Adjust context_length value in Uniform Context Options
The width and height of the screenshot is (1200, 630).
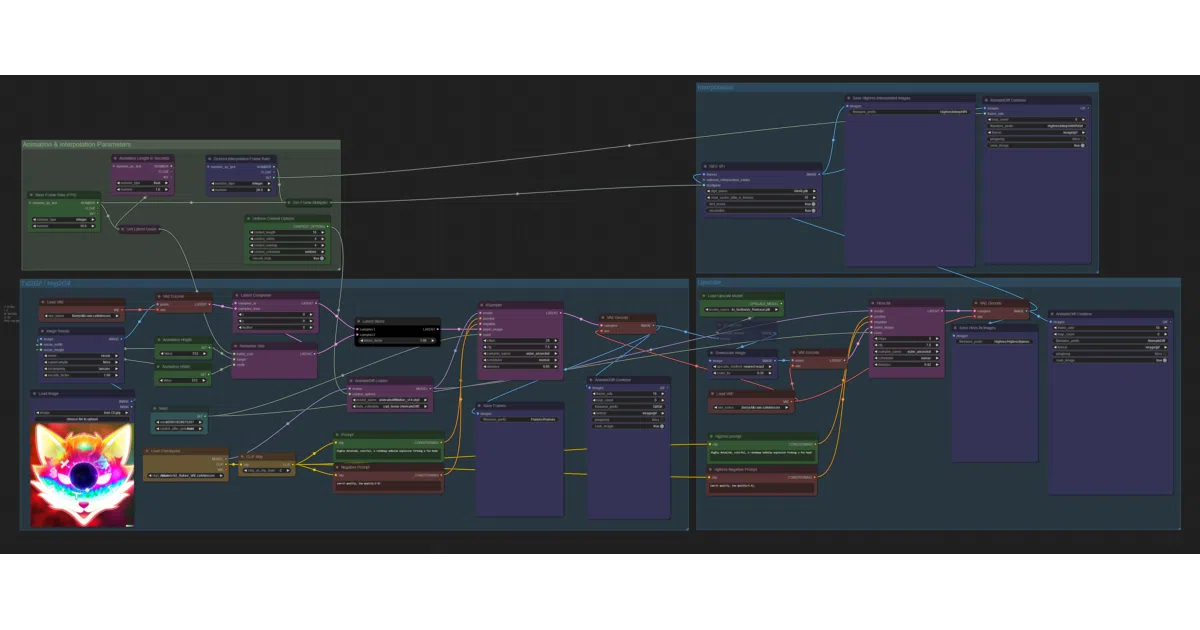(x=287, y=232)
